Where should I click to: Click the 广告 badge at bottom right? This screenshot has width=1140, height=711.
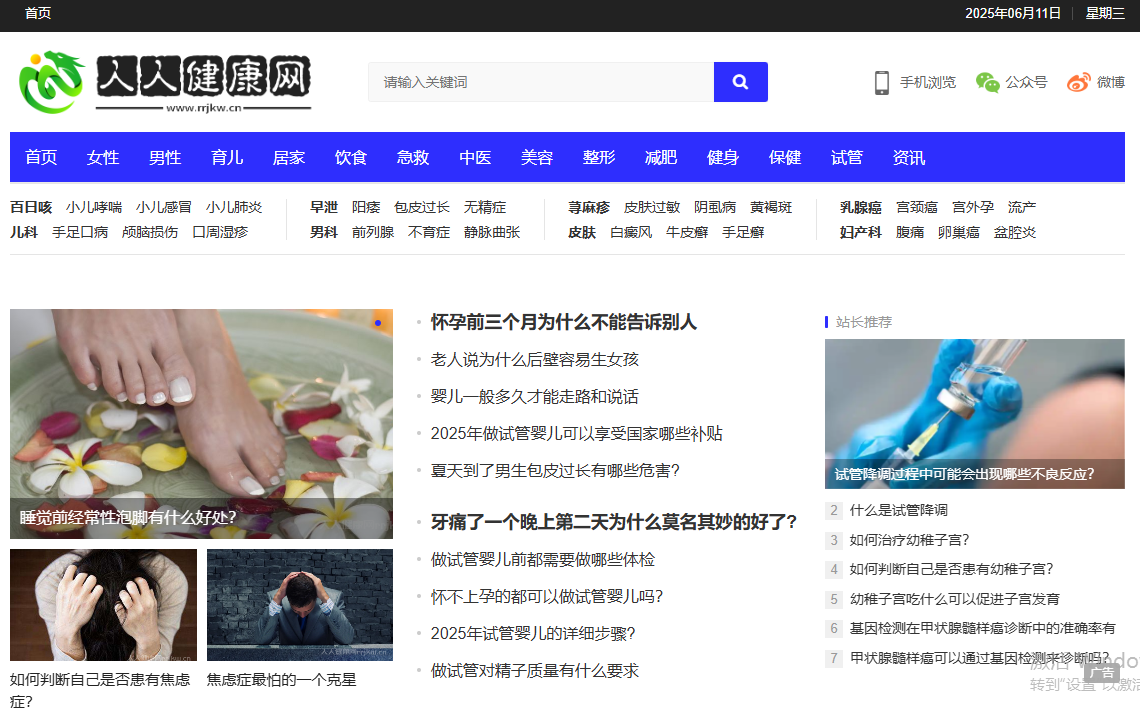(1102, 673)
